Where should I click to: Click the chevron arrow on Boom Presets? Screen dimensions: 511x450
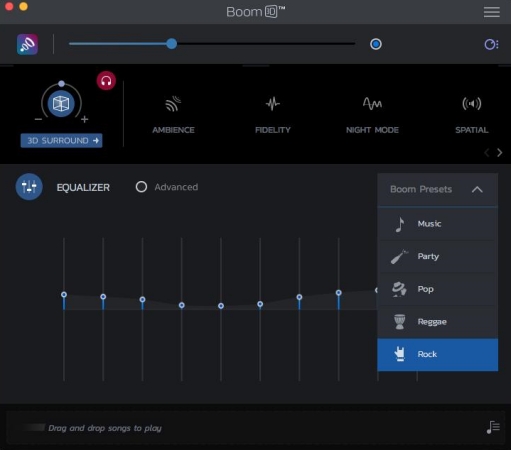[x=477, y=190]
